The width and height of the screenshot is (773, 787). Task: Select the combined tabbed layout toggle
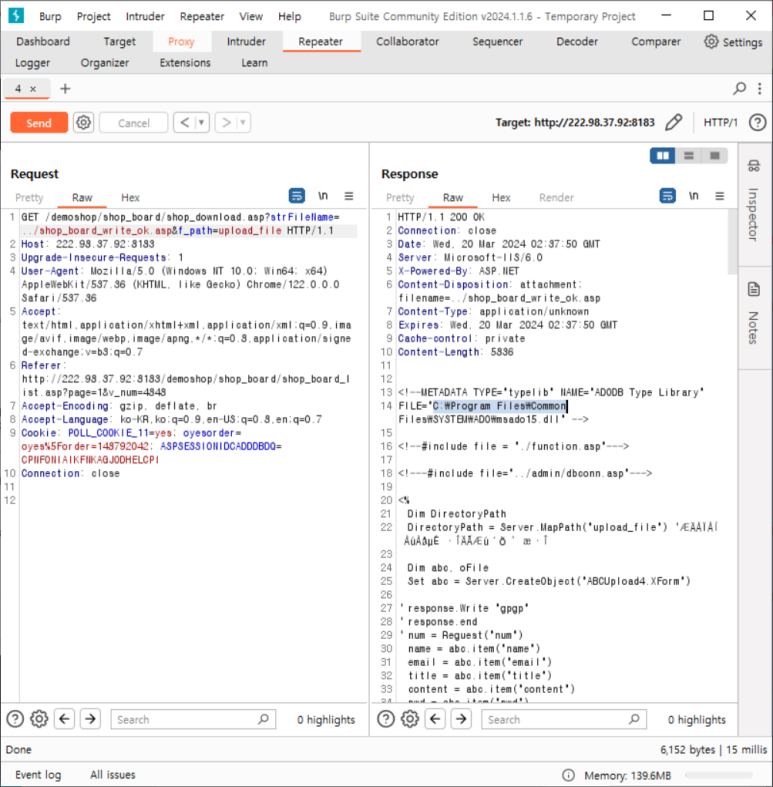pos(715,156)
